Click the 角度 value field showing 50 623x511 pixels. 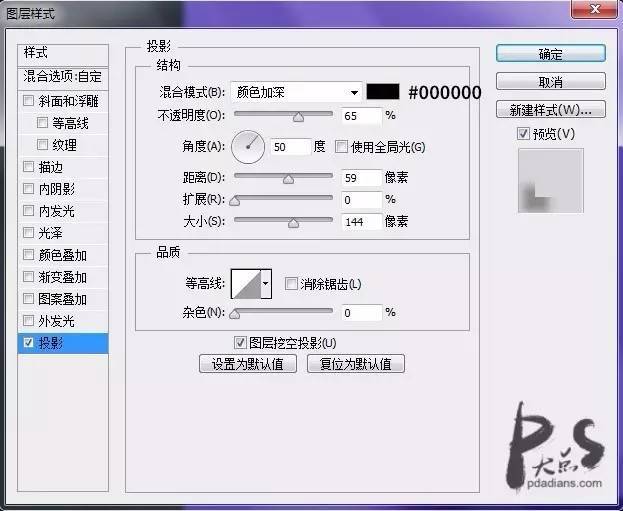tap(290, 147)
